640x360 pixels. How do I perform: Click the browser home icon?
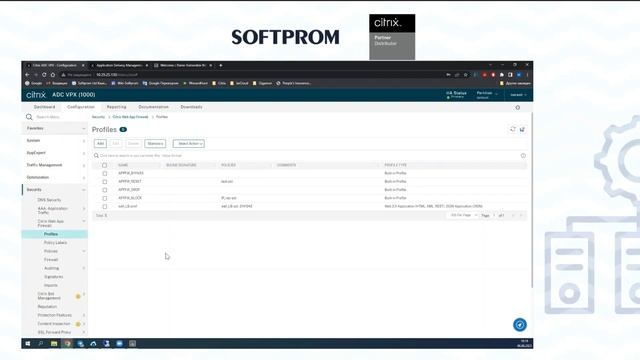pyautogui.click(x=53, y=75)
